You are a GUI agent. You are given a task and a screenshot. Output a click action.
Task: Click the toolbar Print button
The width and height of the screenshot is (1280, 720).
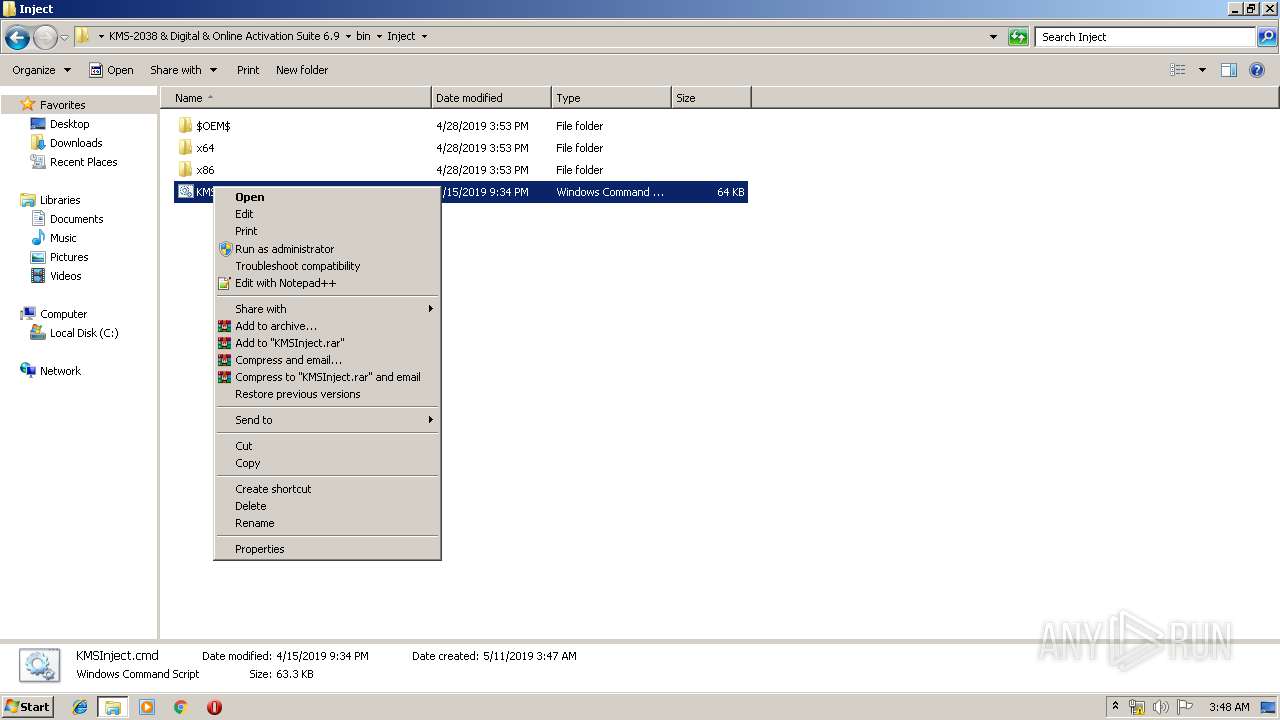point(248,70)
